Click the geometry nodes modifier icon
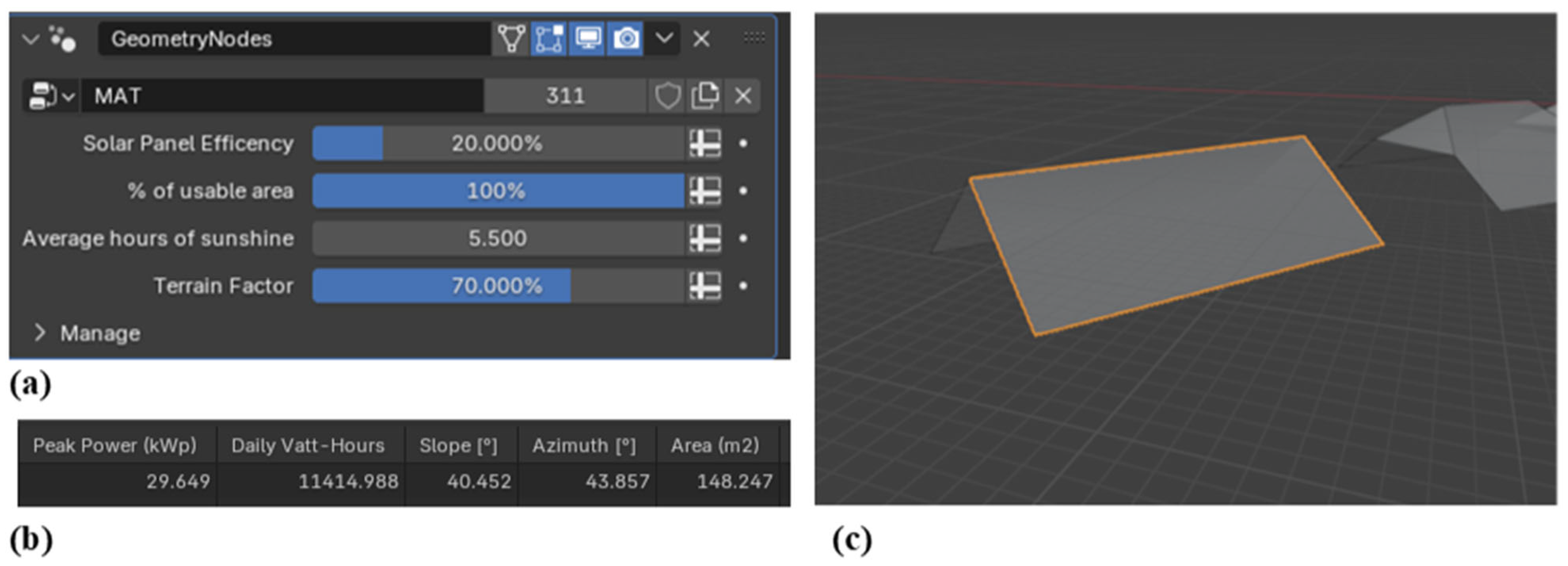Screen dimensions: 1568x566 (62, 39)
